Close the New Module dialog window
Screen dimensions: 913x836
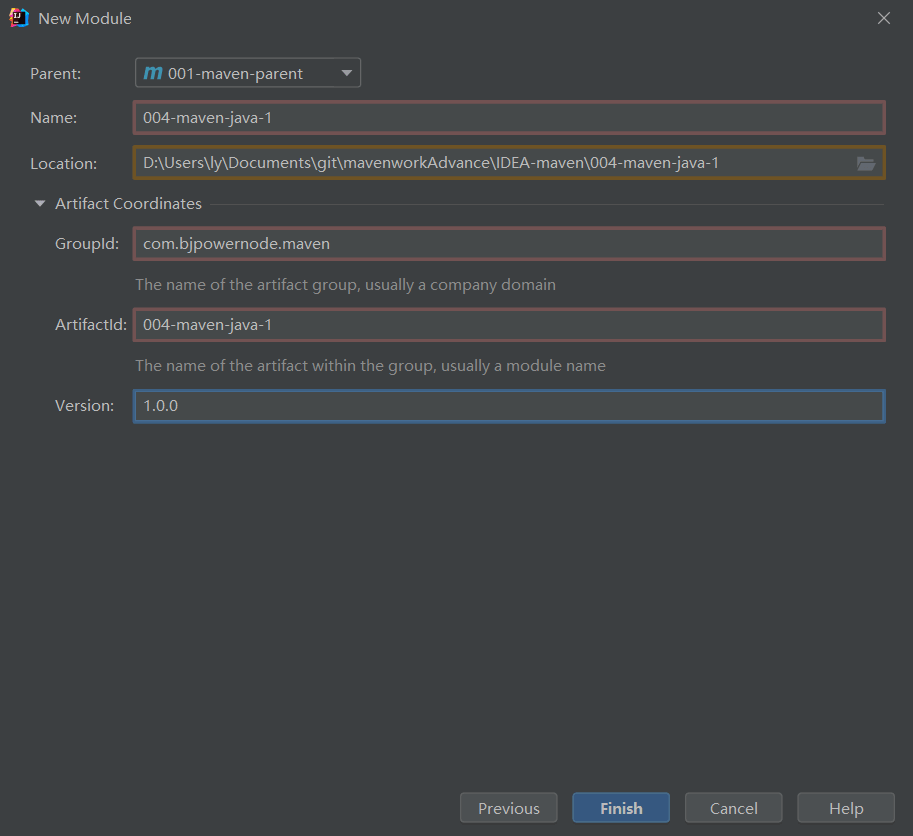click(x=884, y=18)
